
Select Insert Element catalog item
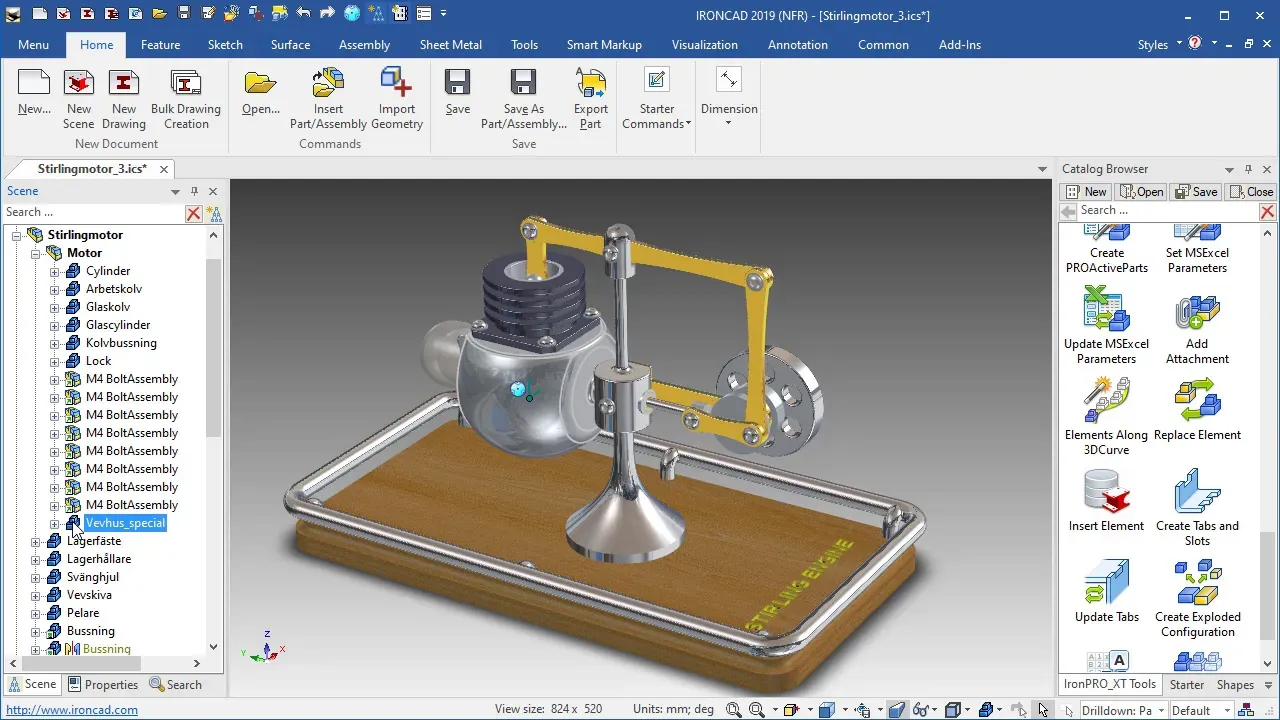1106,500
